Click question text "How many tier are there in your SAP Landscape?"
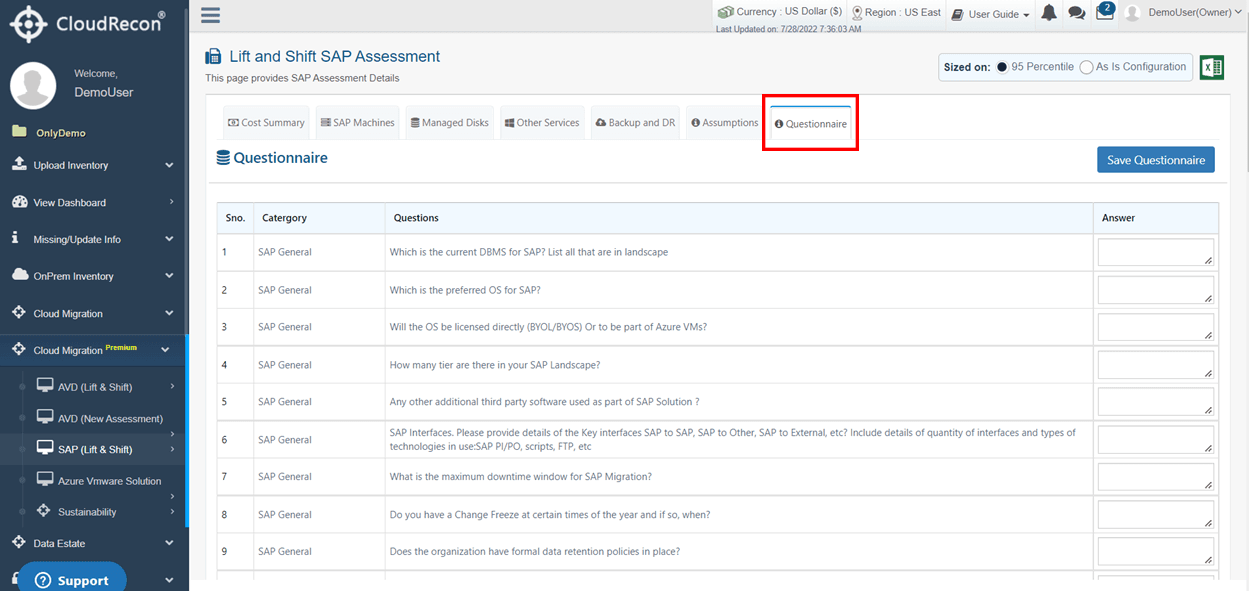This screenshot has width=1249, height=591. [495, 365]
